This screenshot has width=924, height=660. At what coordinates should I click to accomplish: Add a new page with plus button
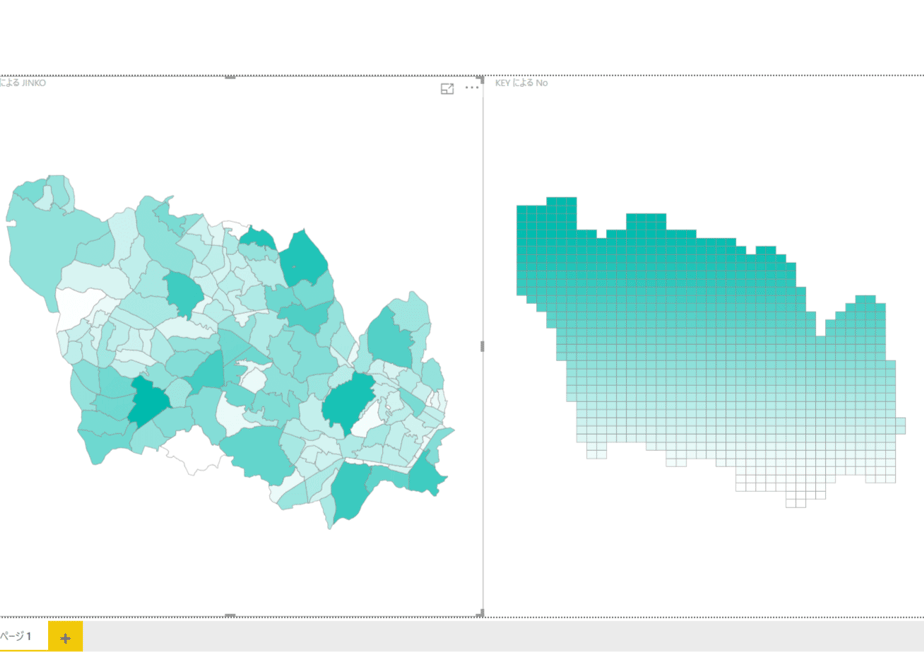[65, 637]
